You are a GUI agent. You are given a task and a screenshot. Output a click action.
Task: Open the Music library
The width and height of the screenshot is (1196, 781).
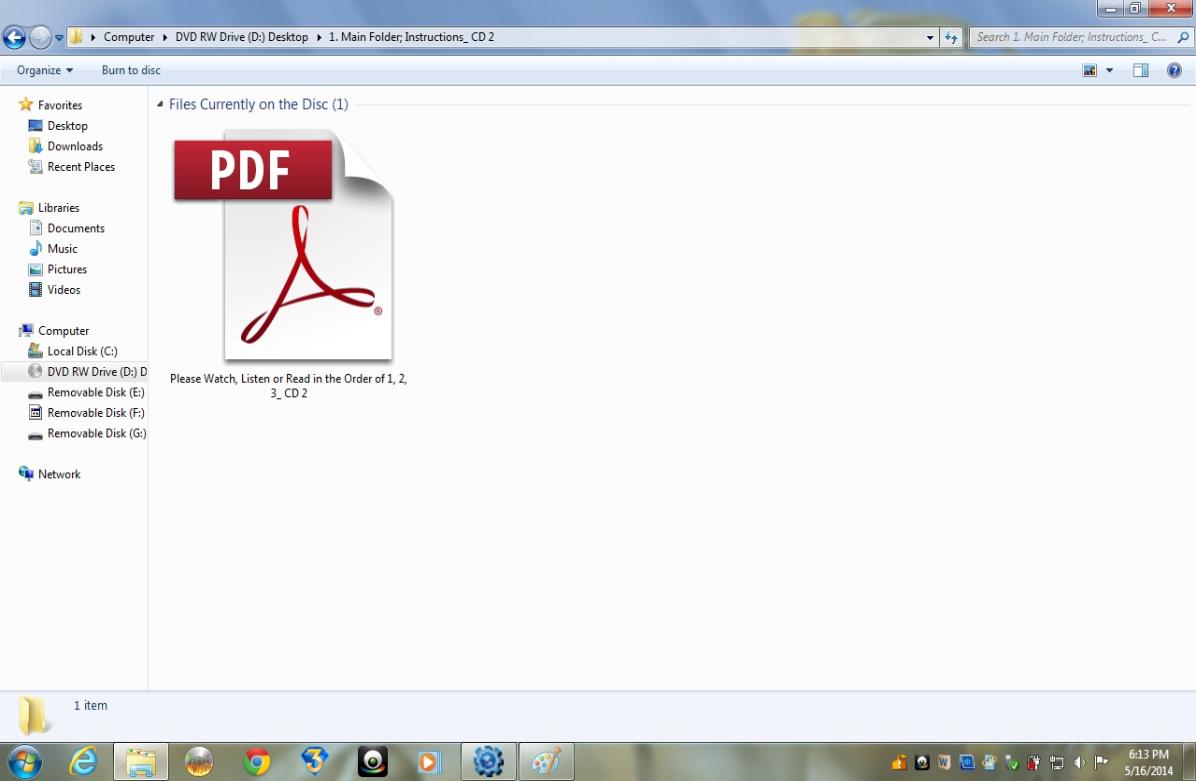(62, 249)
